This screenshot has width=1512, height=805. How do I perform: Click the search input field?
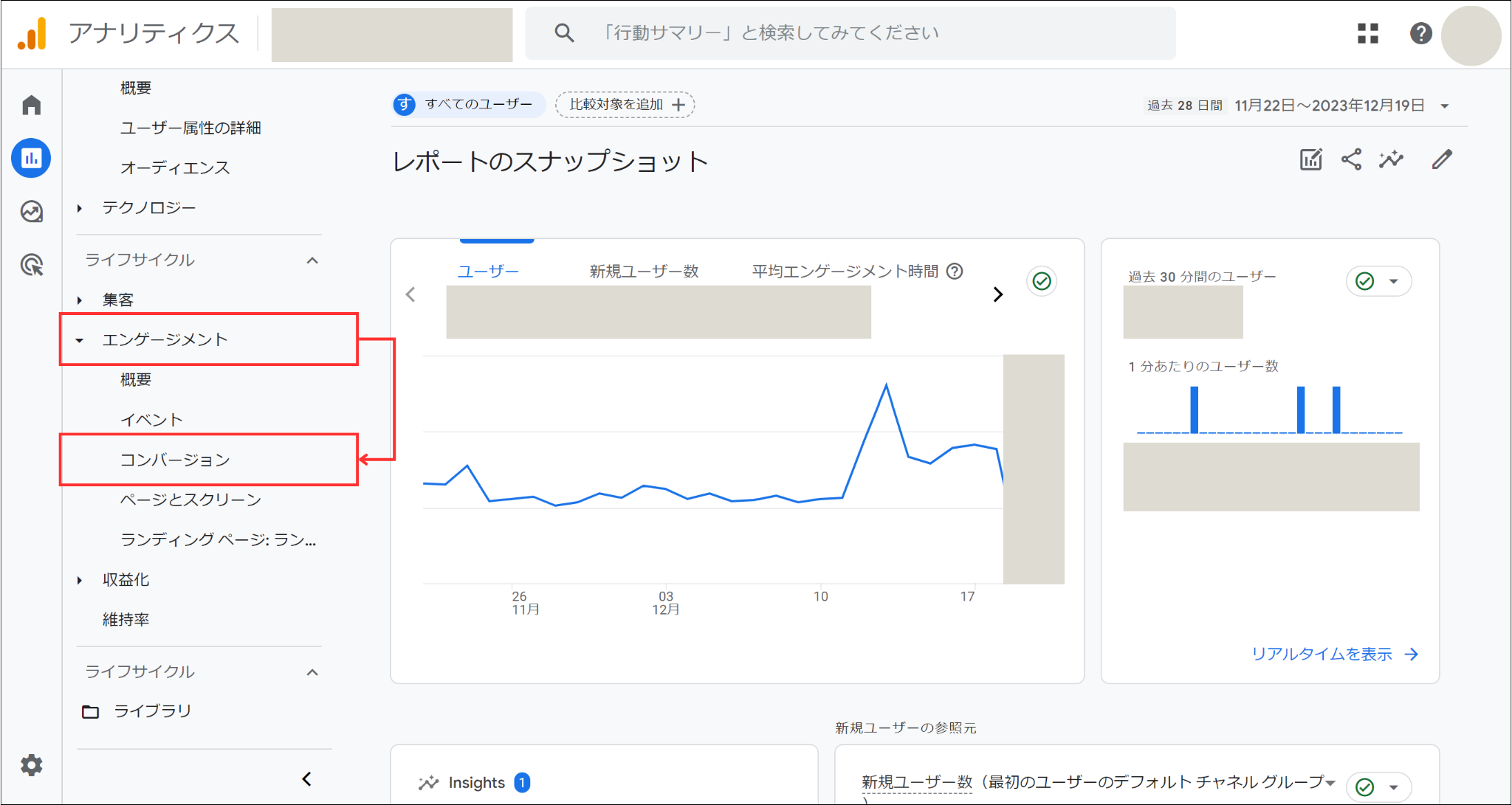point(850,33)
